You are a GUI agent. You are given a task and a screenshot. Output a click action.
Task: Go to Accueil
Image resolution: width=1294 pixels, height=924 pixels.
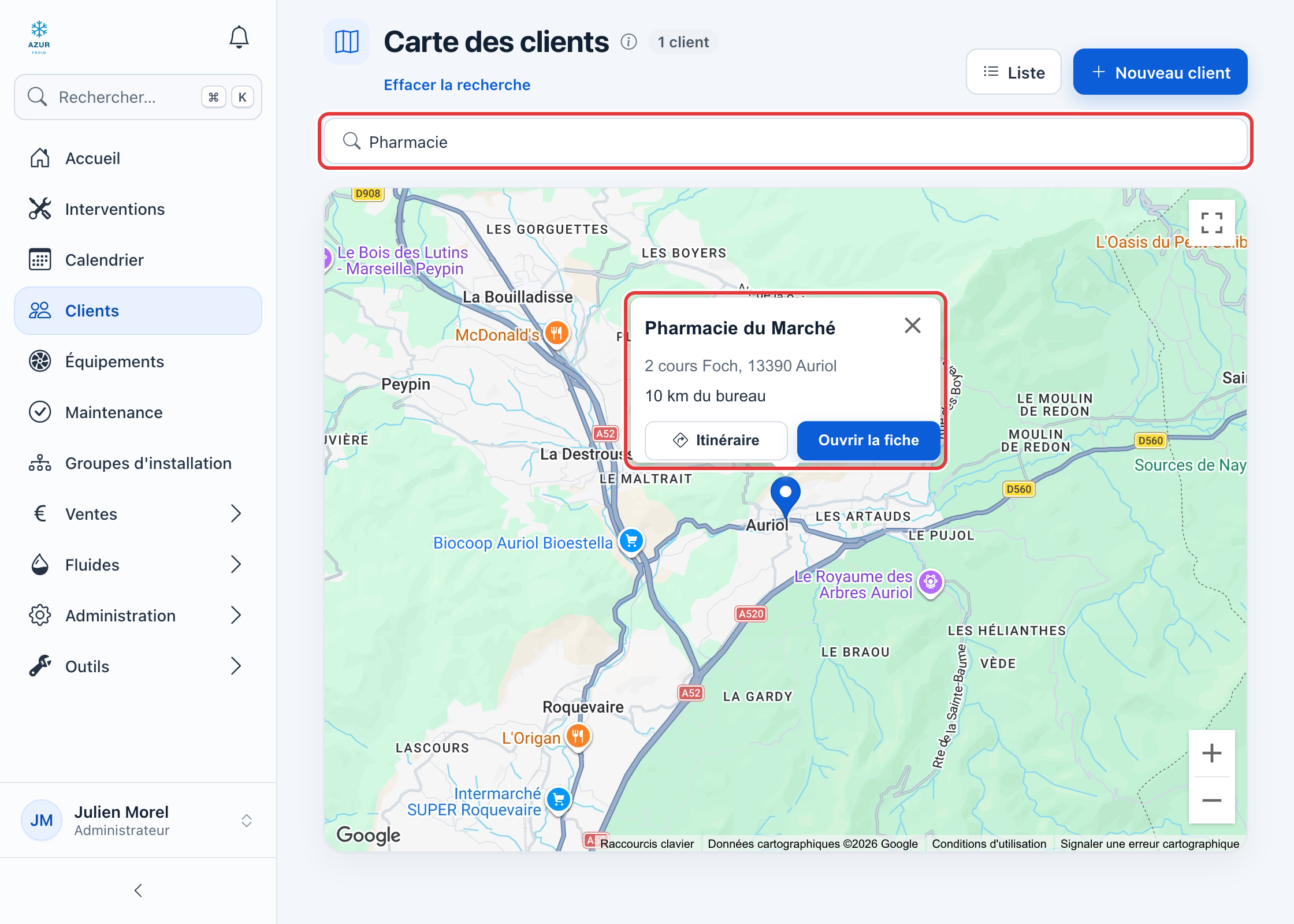tap(138, 158)
